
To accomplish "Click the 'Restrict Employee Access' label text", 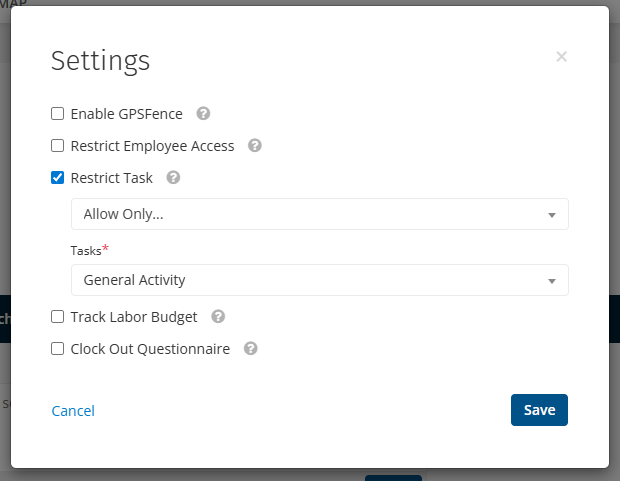I will [x=152, y=146].
